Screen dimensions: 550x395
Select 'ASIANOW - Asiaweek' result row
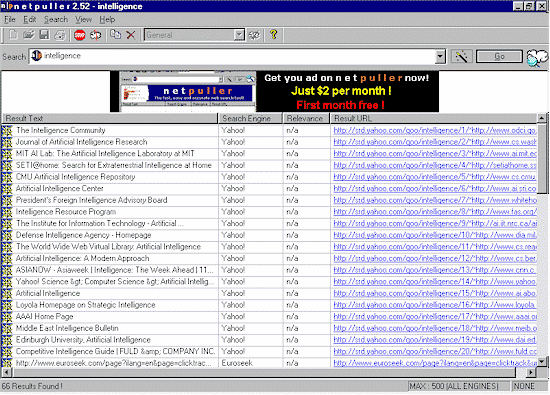click(114, 270)
